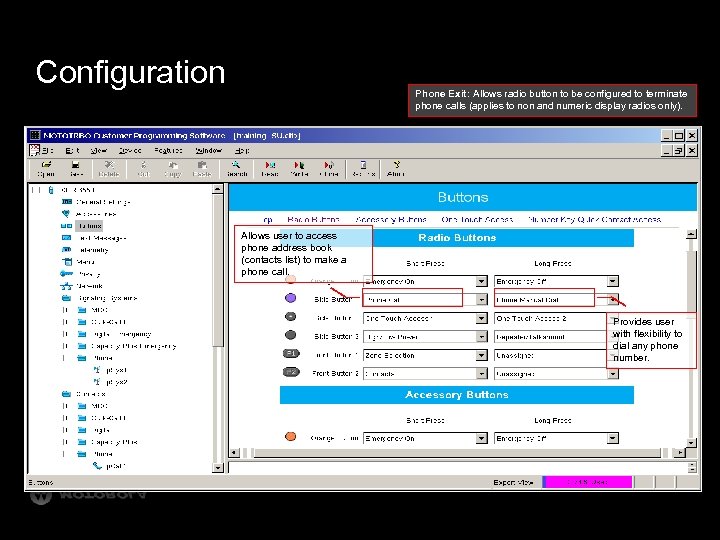Click tree panel scroll down arrow

pyautogui.click(x=218, y=467)
